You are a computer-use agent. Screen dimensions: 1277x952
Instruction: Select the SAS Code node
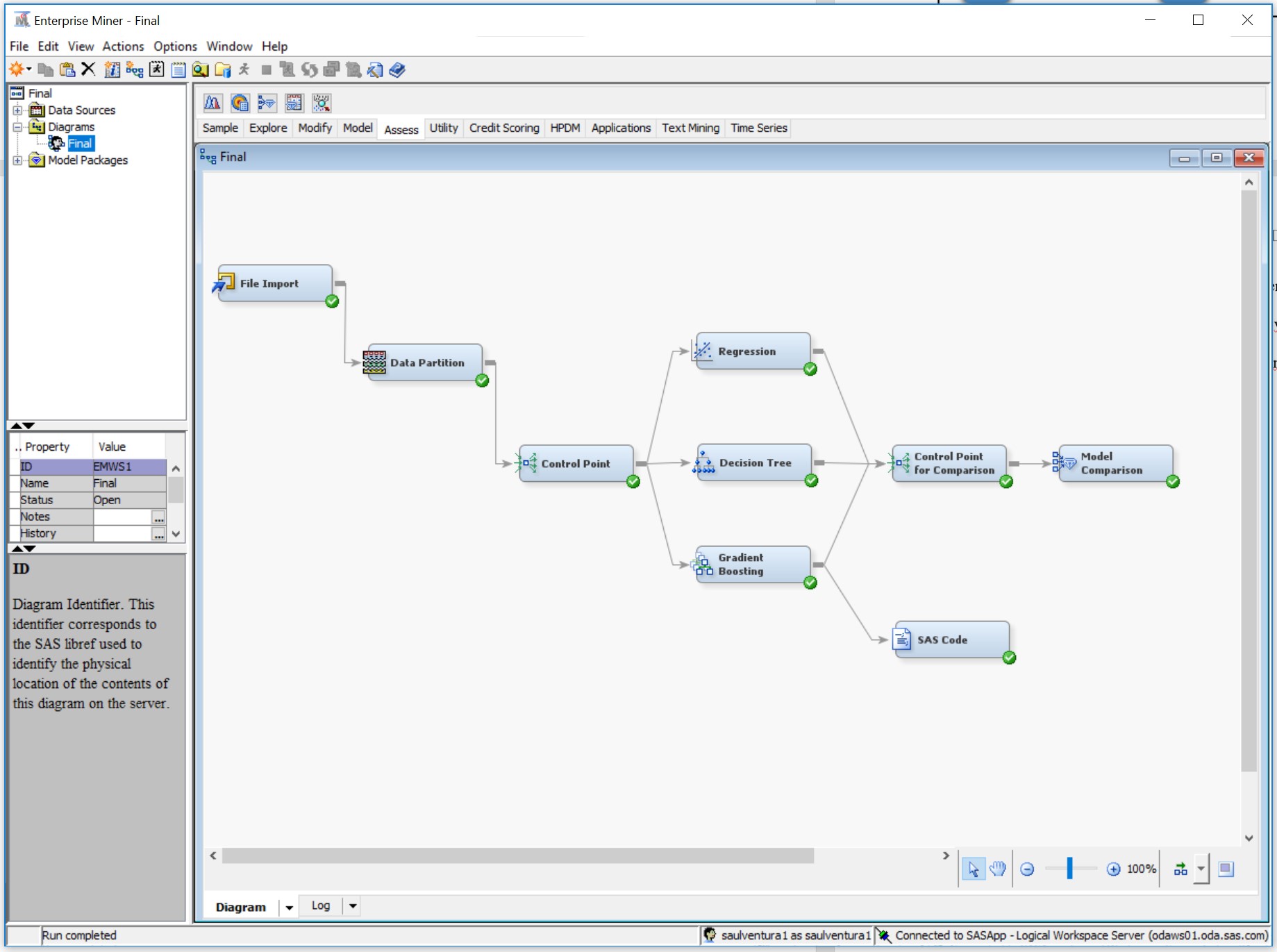coord(951,640)
